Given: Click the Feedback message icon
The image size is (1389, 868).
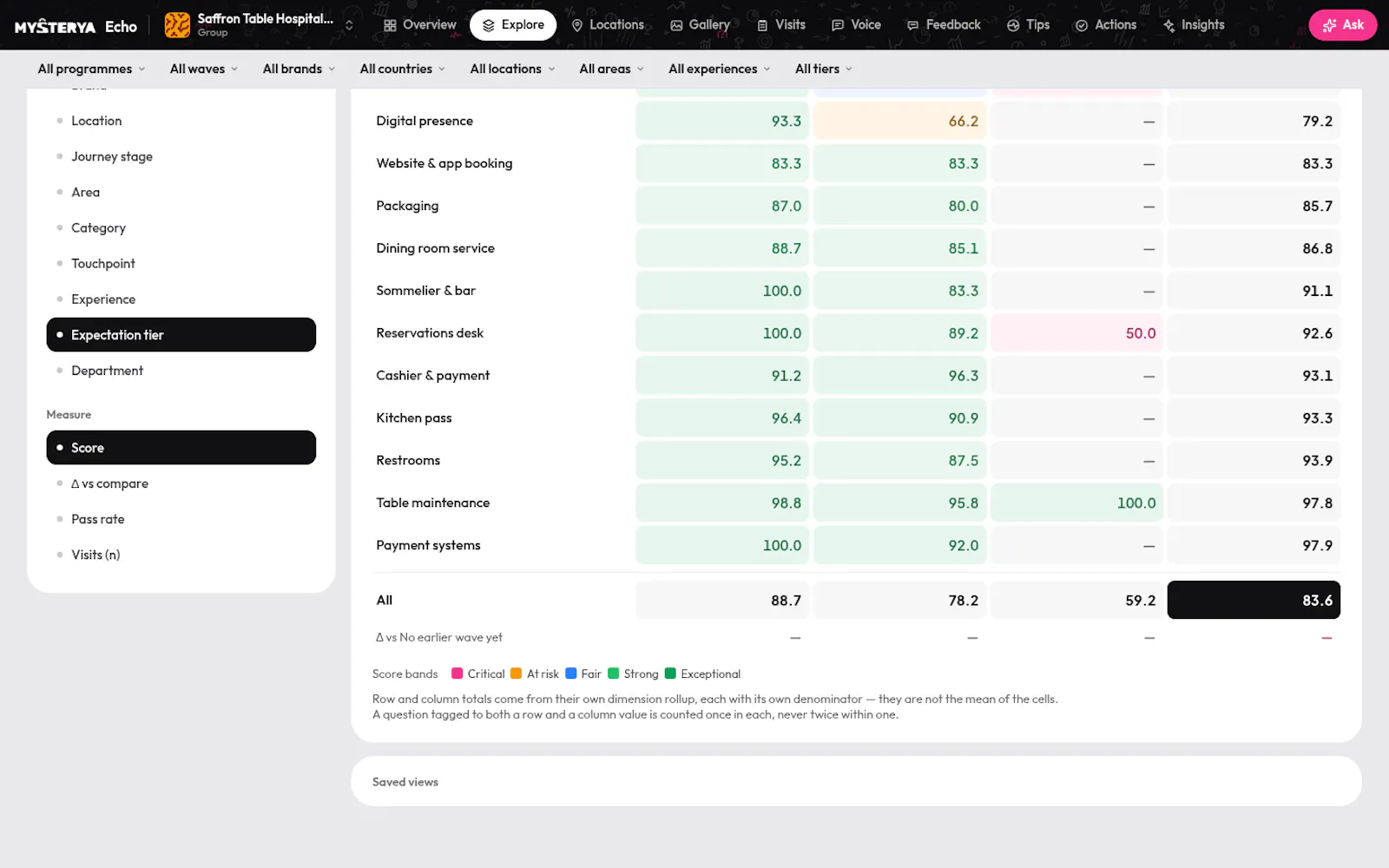Looking at the screenshot, I should pos(912,25).
